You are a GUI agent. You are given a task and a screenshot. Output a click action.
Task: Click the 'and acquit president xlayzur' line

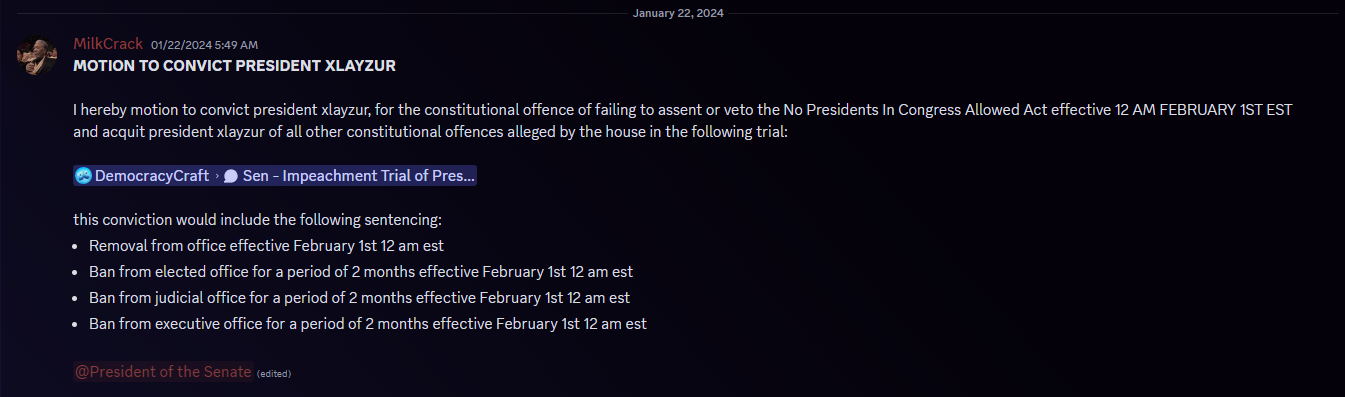(x=431, y=132)
